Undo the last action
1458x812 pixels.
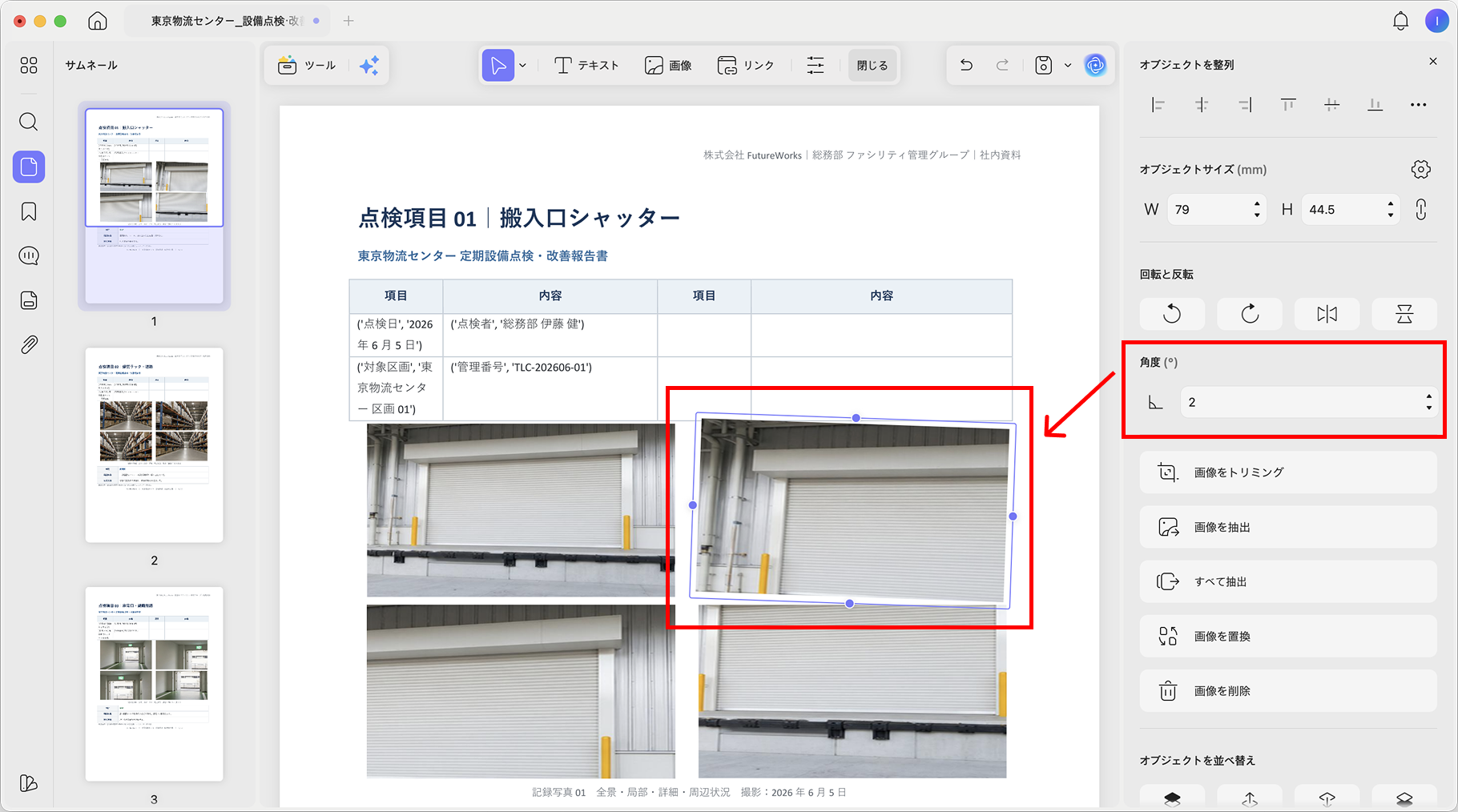point(967,66)
